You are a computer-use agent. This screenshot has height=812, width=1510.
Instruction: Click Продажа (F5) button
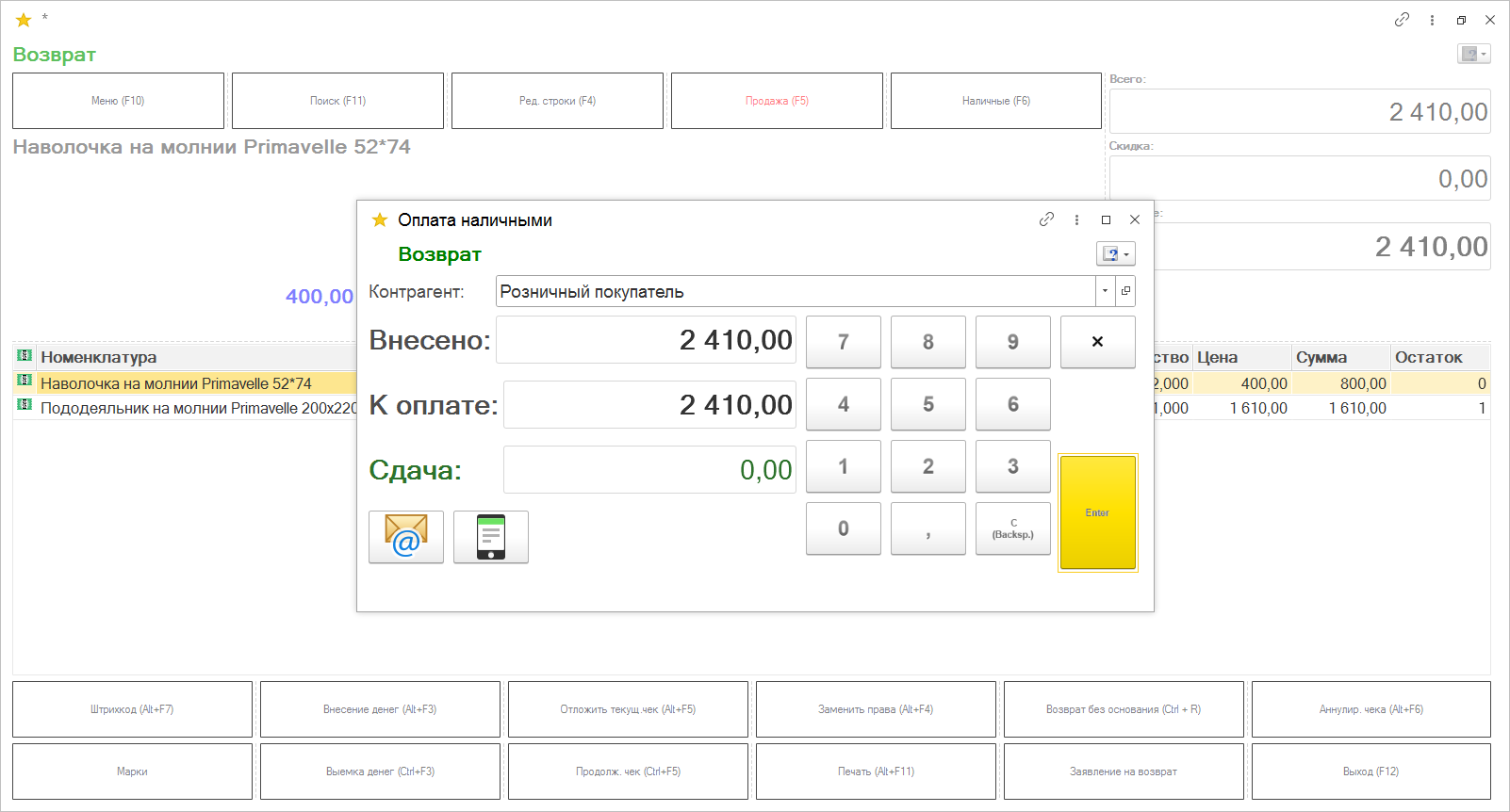(x=777, y=101)
